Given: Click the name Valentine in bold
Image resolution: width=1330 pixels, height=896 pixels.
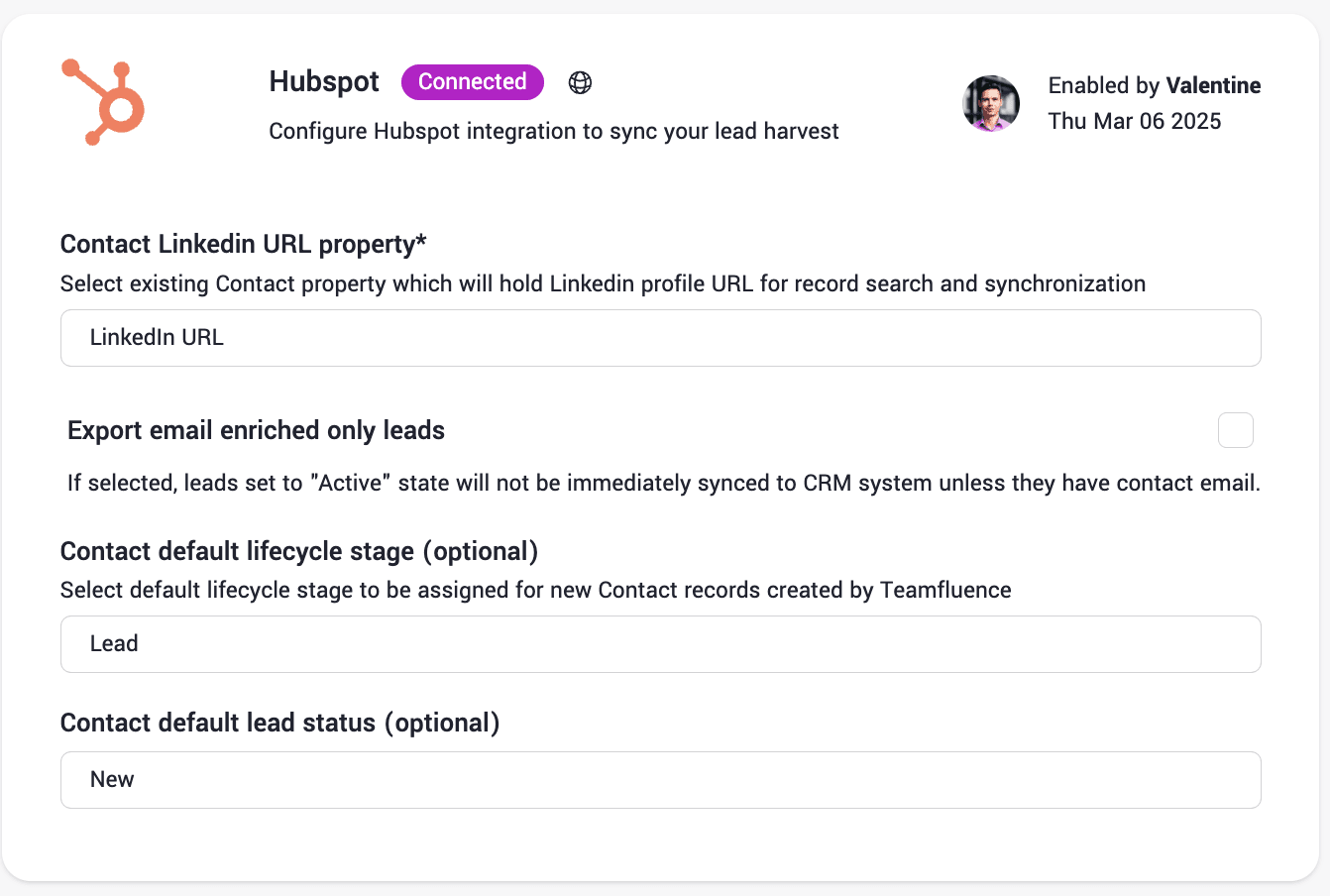Looking at the screenshot, I should pyautogui.click(x=1213, y=86).
